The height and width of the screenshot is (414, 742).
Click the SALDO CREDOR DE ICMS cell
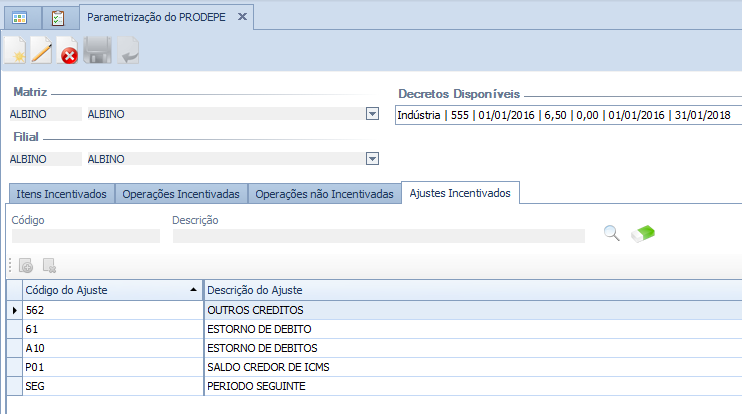(473, 367)
